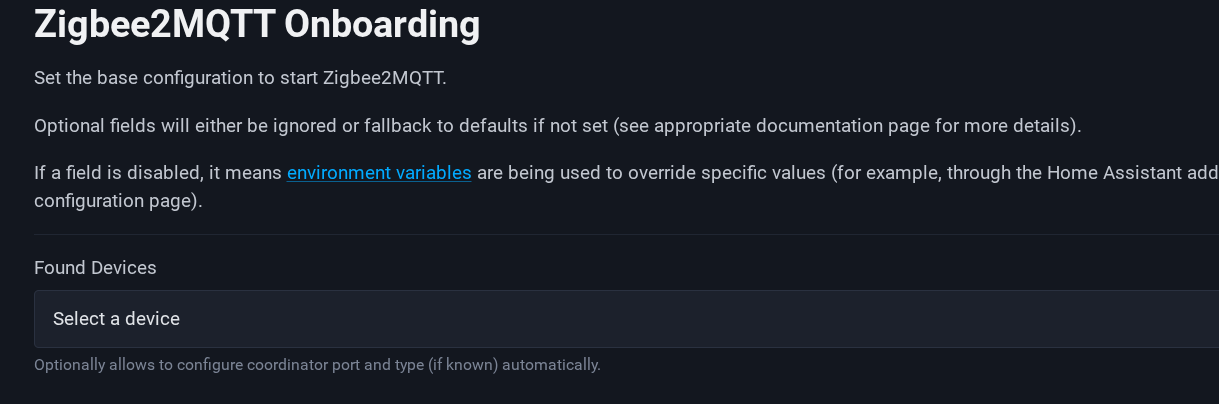Click the 'Select a device' placeholder text
The width and height of the screenshot is (1219, 404).
[x=116, y=319]
